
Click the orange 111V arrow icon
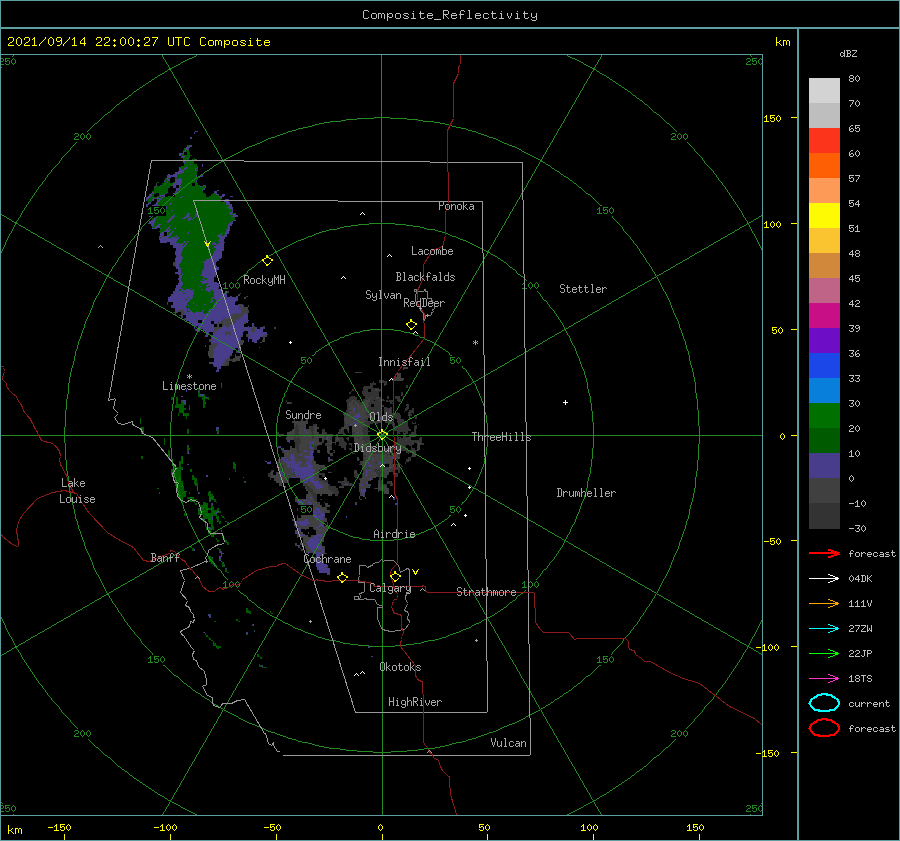click(x=824, y=603)
